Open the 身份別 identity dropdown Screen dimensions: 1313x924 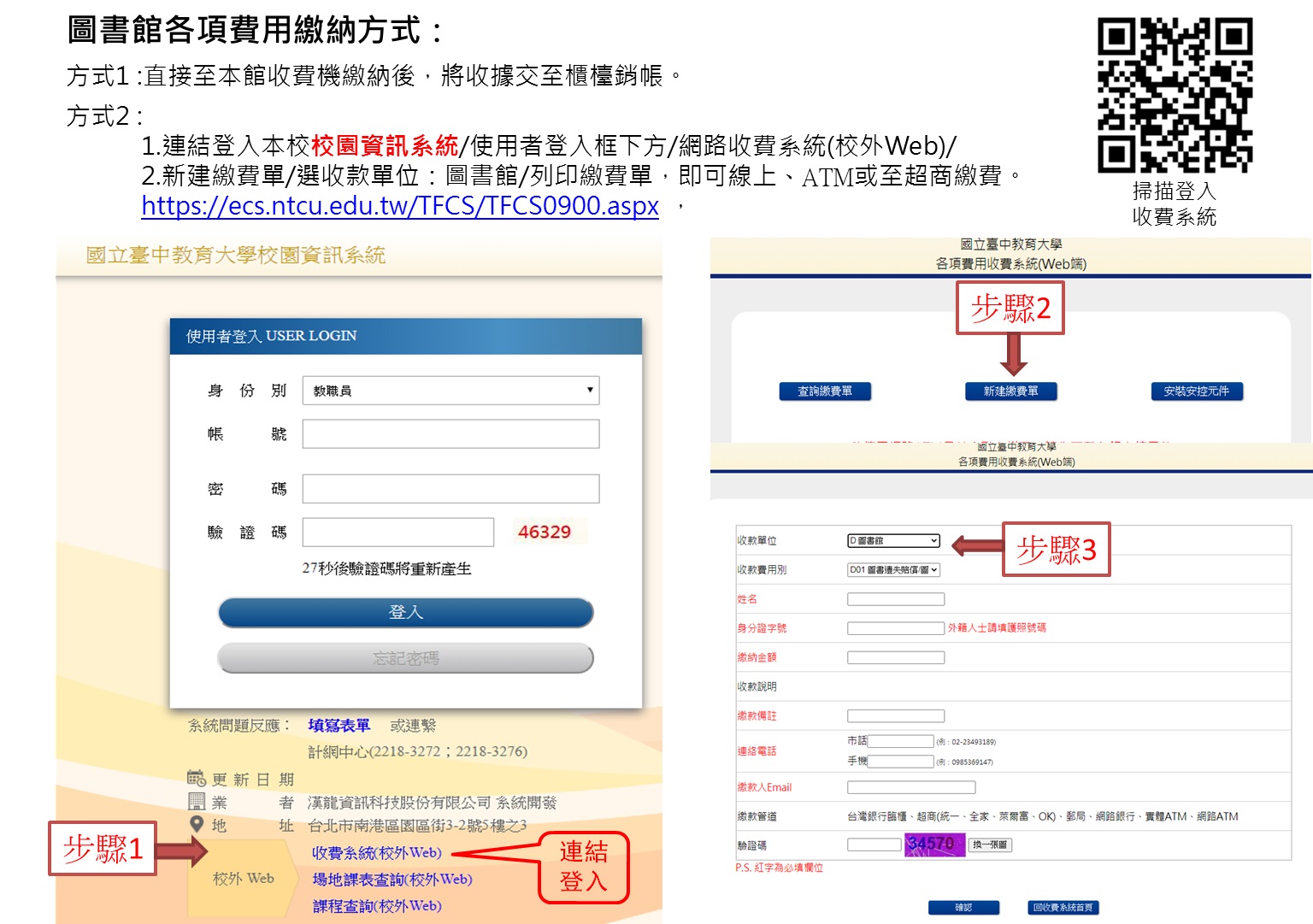point(450,391)
